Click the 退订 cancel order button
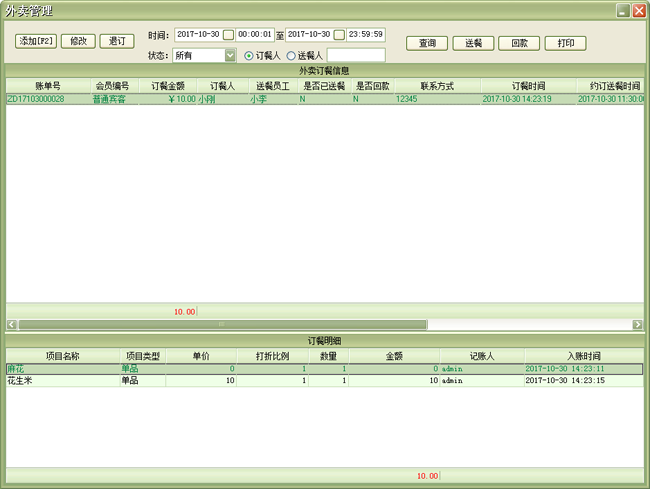 (117, 41)
